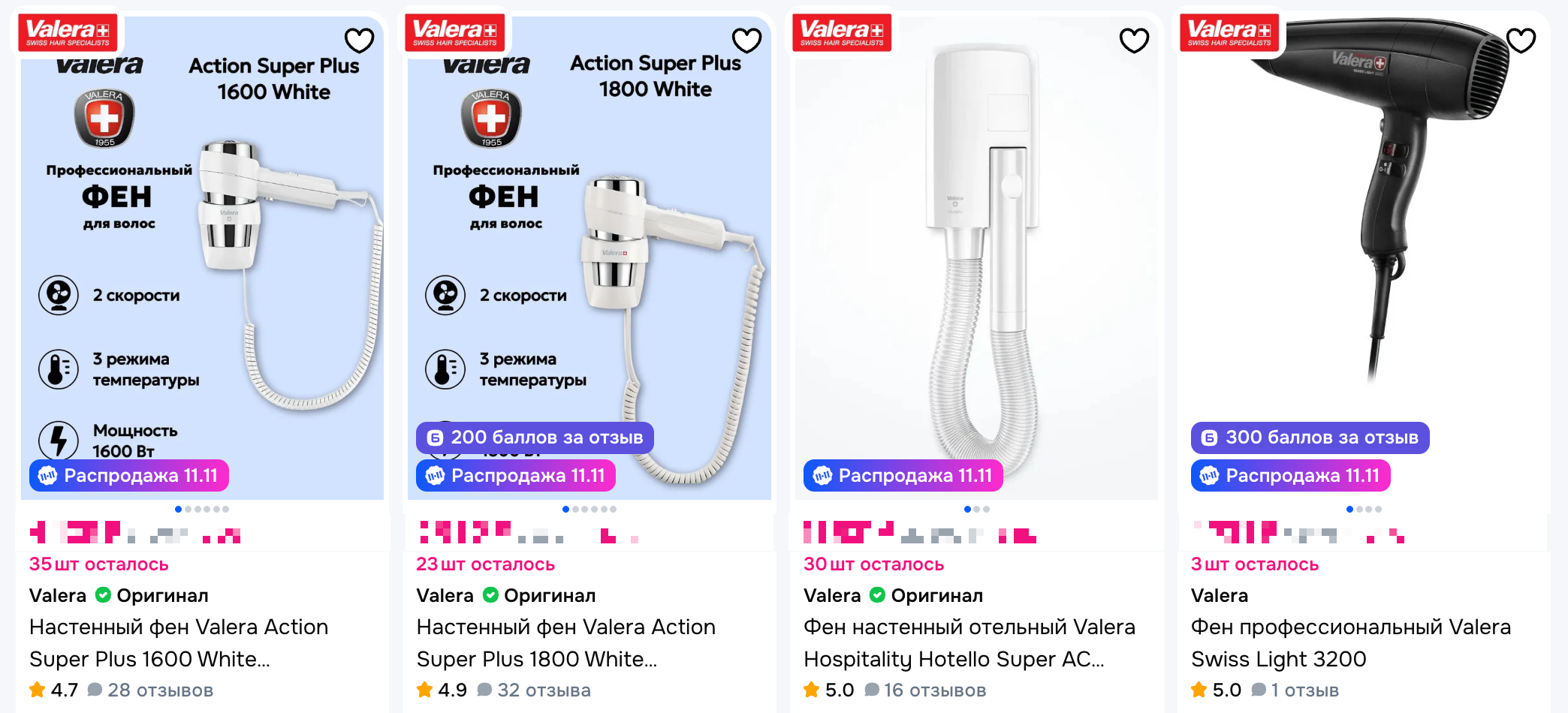Click '200 баллов за отзыв' badge
The width and height of the screenshot is (1568, 713).
535,438
